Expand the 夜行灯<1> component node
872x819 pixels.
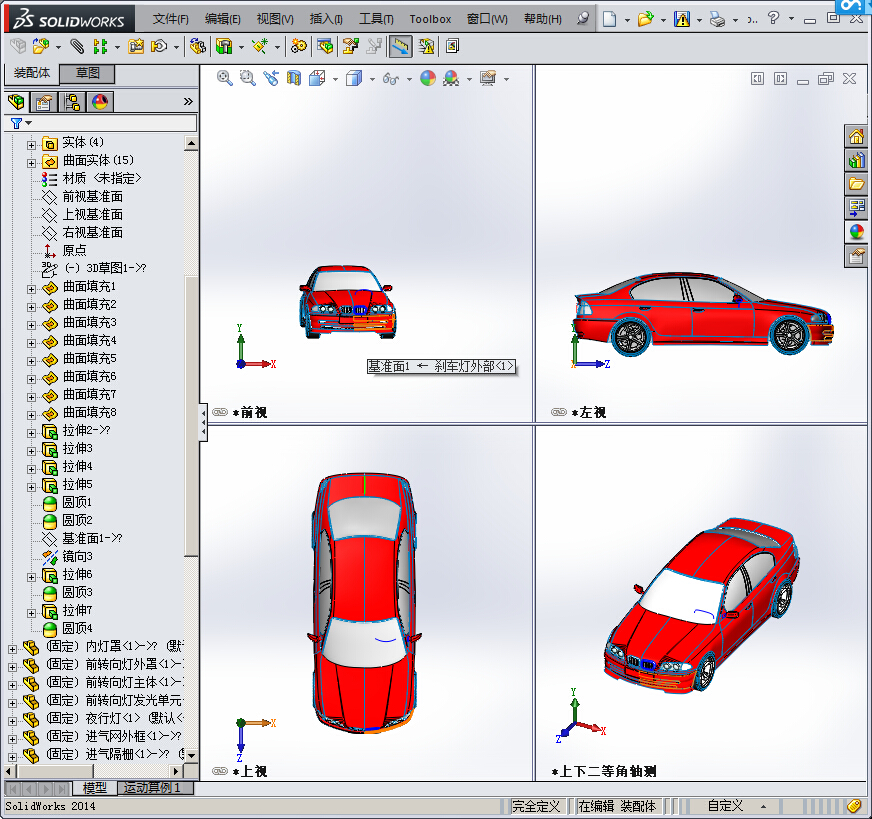pyautogui.click(x=12, y=721)
